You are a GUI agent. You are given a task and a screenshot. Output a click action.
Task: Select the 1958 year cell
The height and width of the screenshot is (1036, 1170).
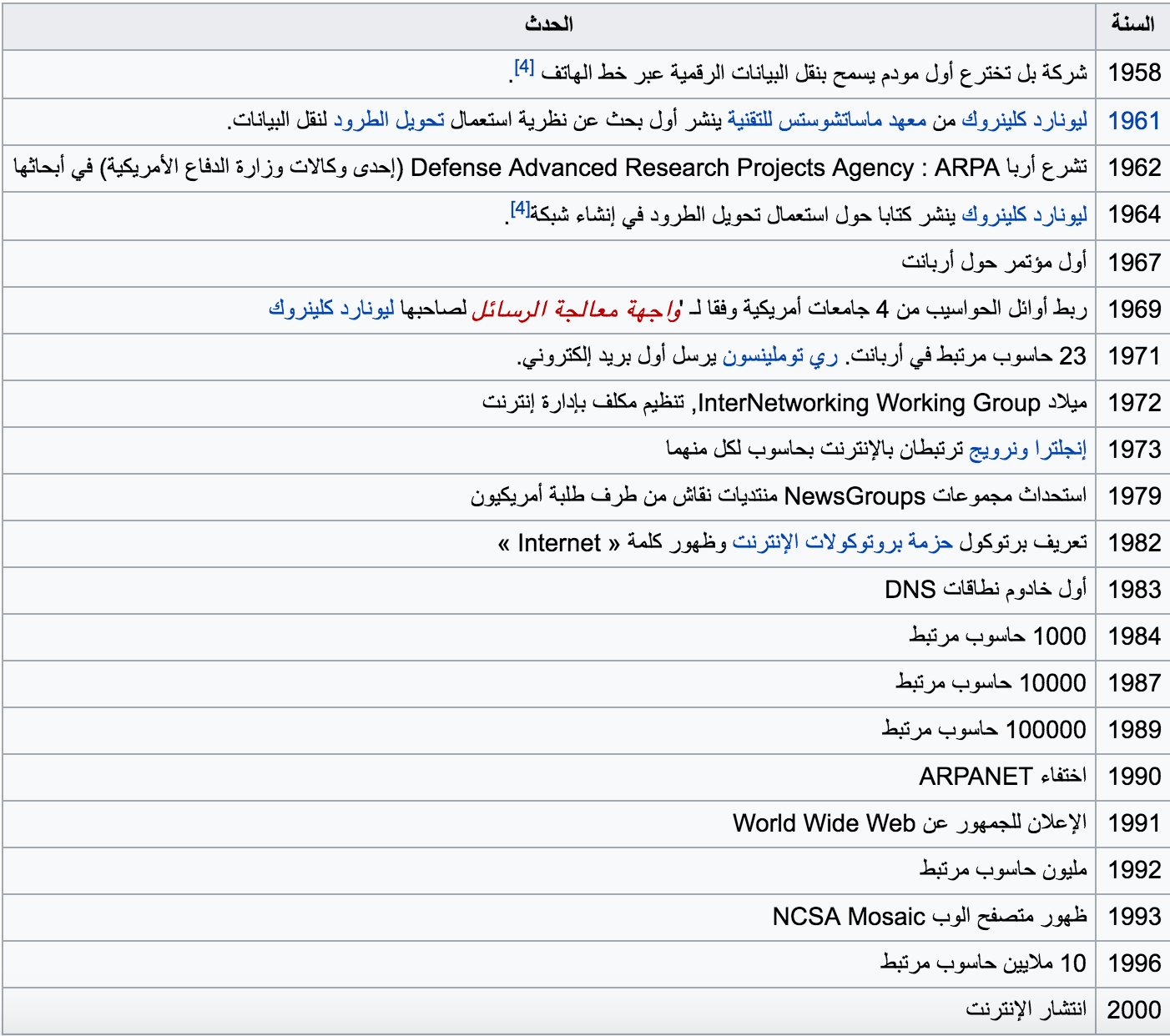click(1134, 73)
